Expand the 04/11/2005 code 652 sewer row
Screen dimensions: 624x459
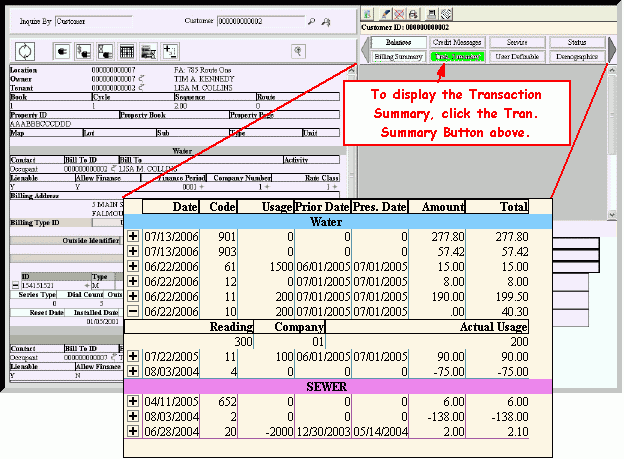click(x=133, y=401)
